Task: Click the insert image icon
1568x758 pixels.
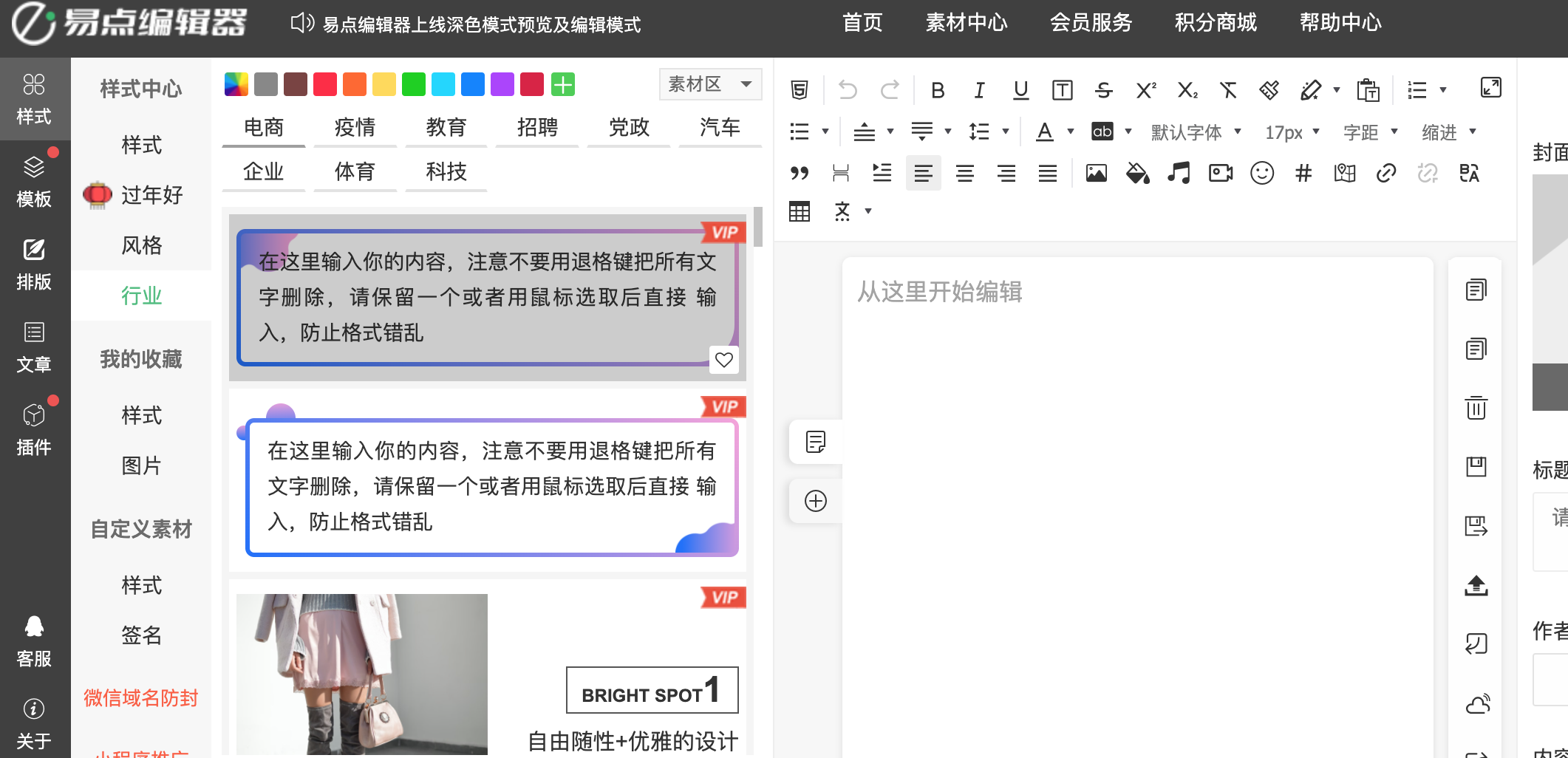Action: click(x=1097, y=174)
